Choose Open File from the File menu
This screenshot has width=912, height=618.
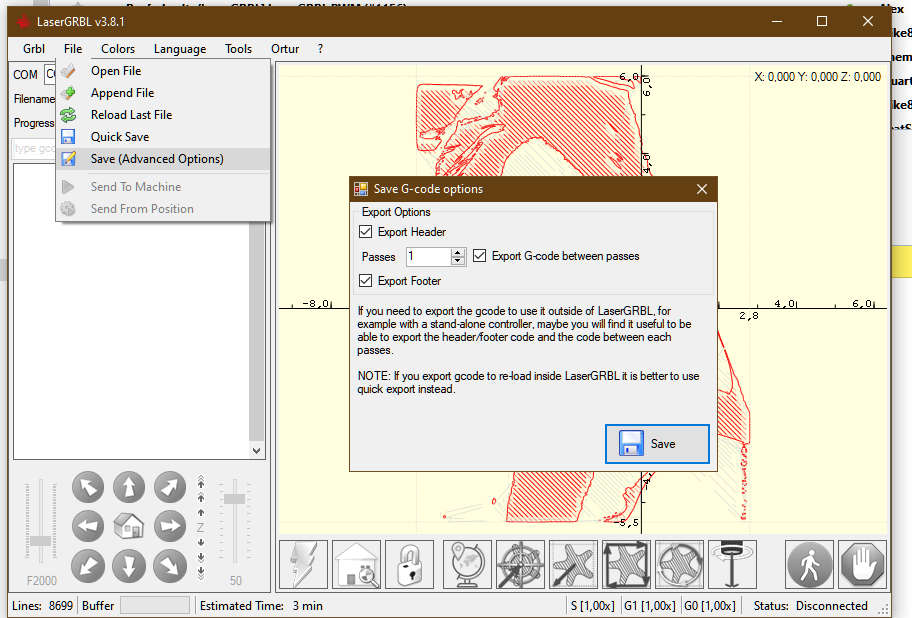click(163, 71)
